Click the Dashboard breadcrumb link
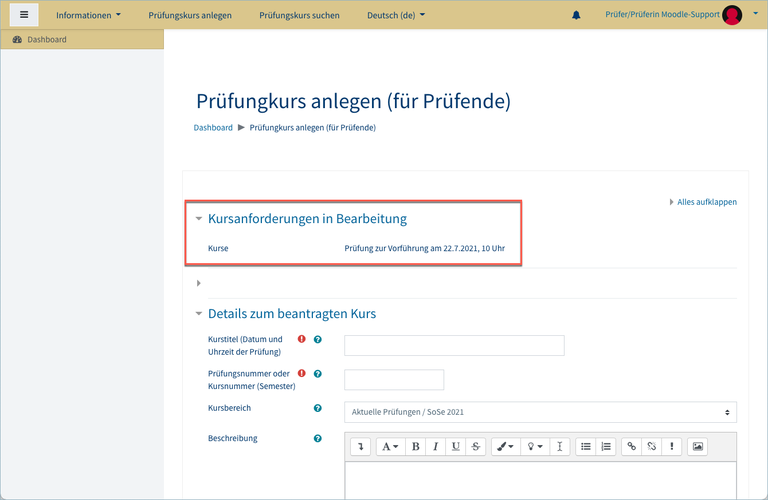Image resolution: width=768 pixels, height=500 pixels. 213,127
